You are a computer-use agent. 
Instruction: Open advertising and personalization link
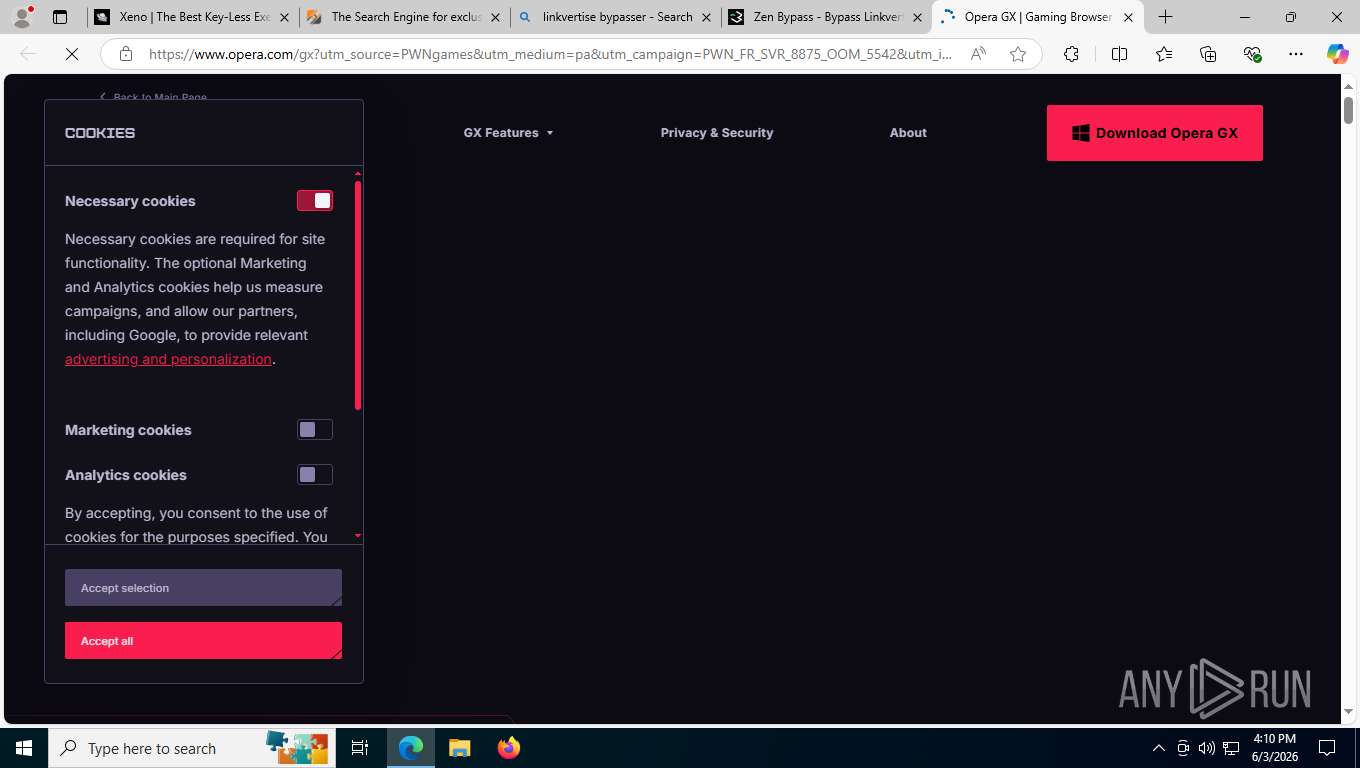pyautogui.click(x=168, y=359)
